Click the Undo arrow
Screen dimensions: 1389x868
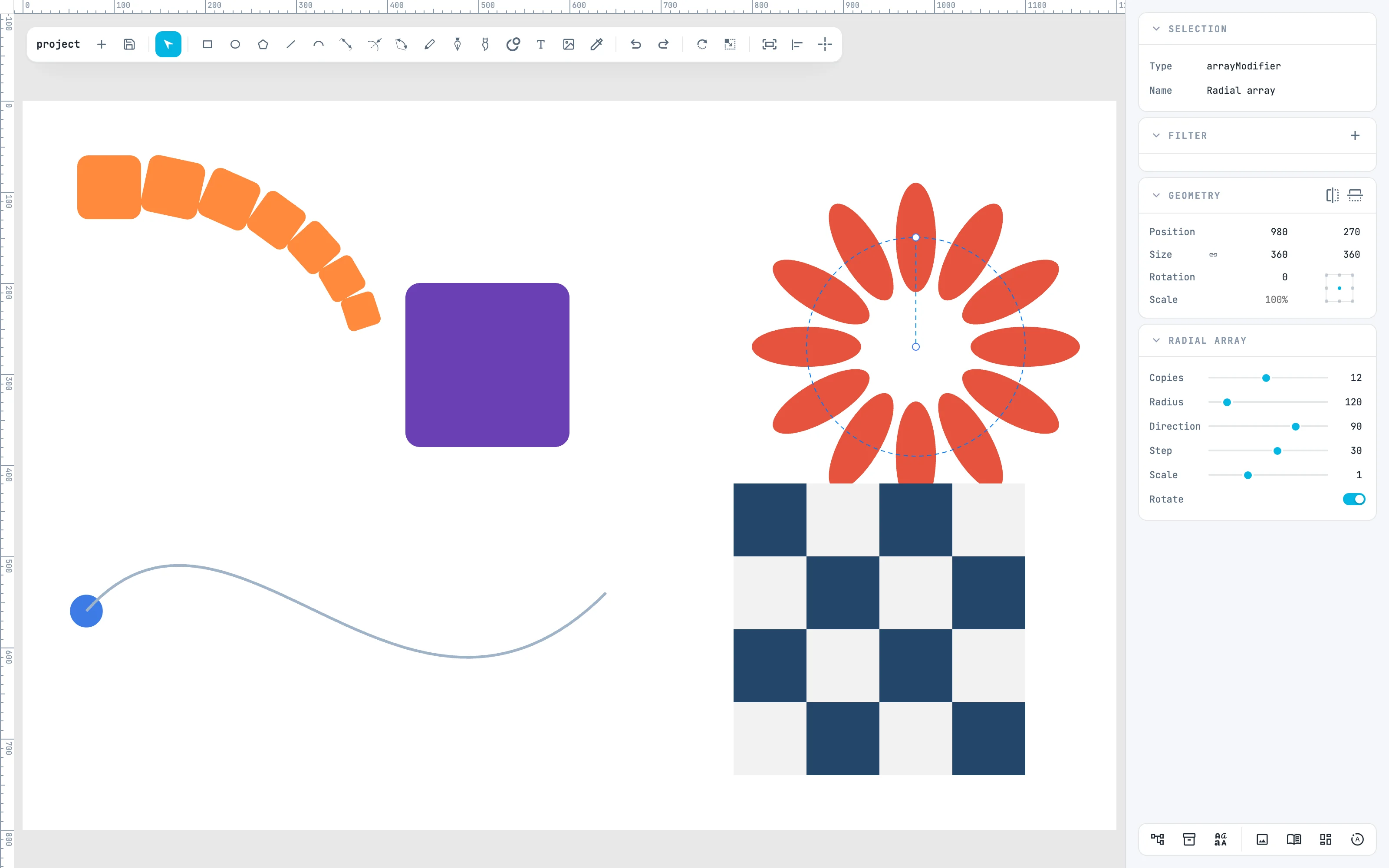[635, 44]
